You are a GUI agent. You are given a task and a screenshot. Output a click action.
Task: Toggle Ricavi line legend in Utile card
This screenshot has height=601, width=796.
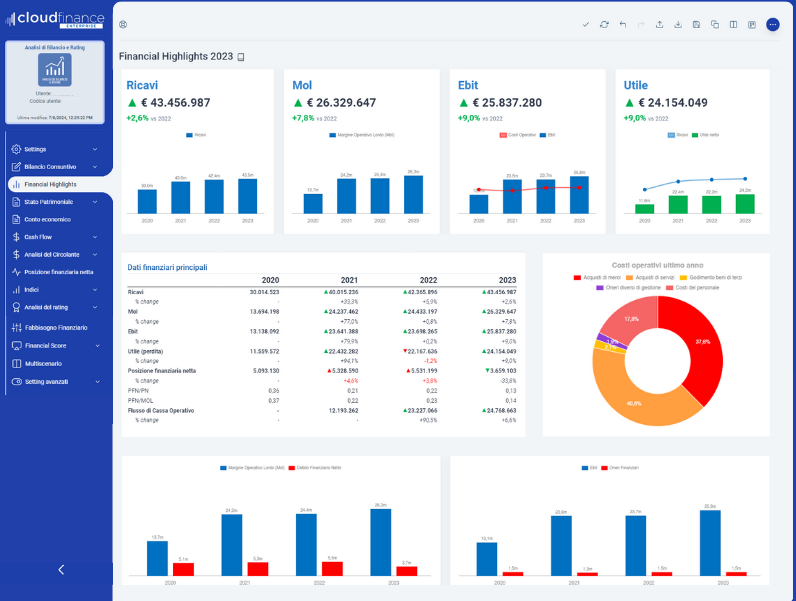(678, 135)
